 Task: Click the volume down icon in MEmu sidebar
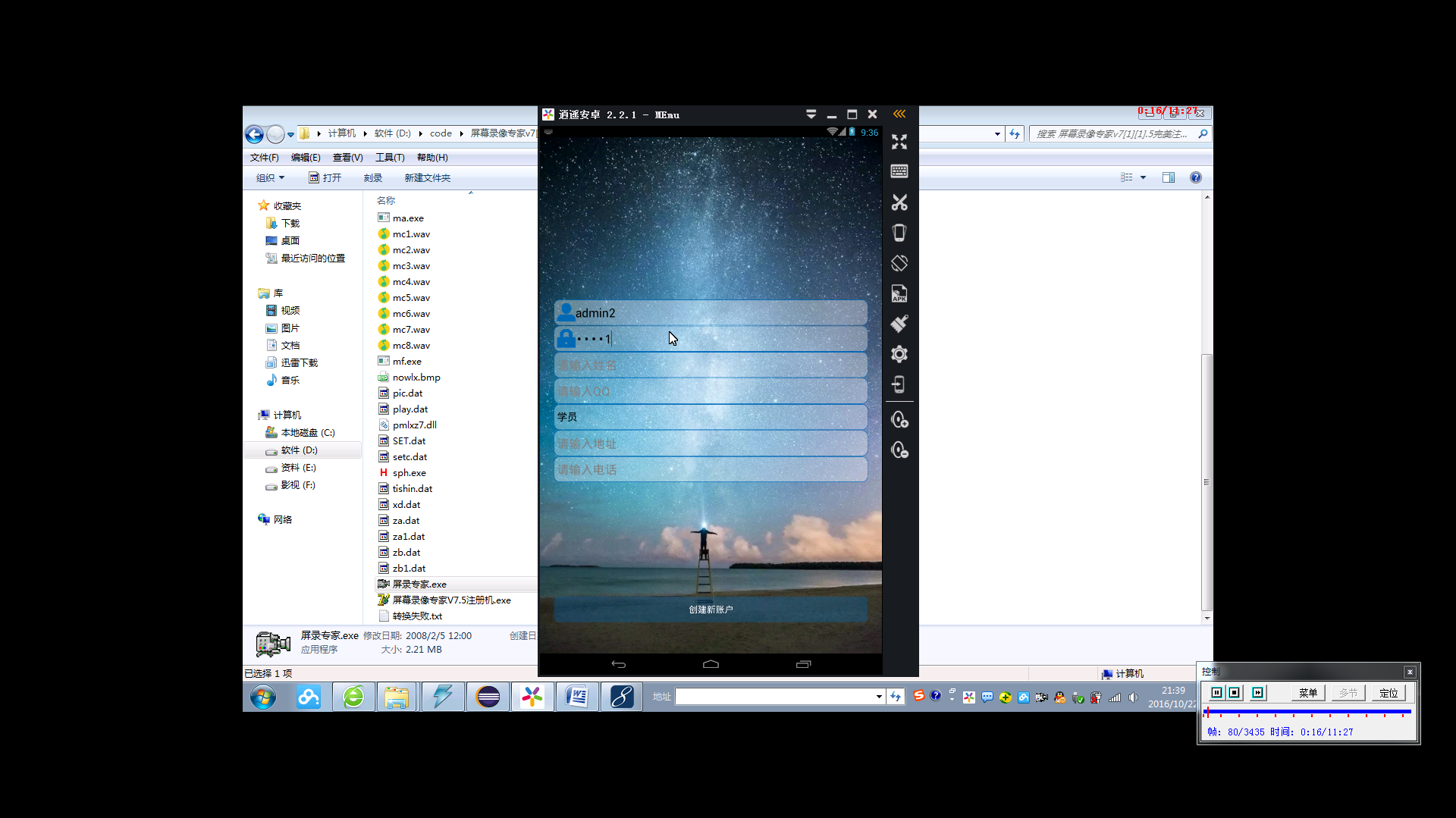coord(899,450)
